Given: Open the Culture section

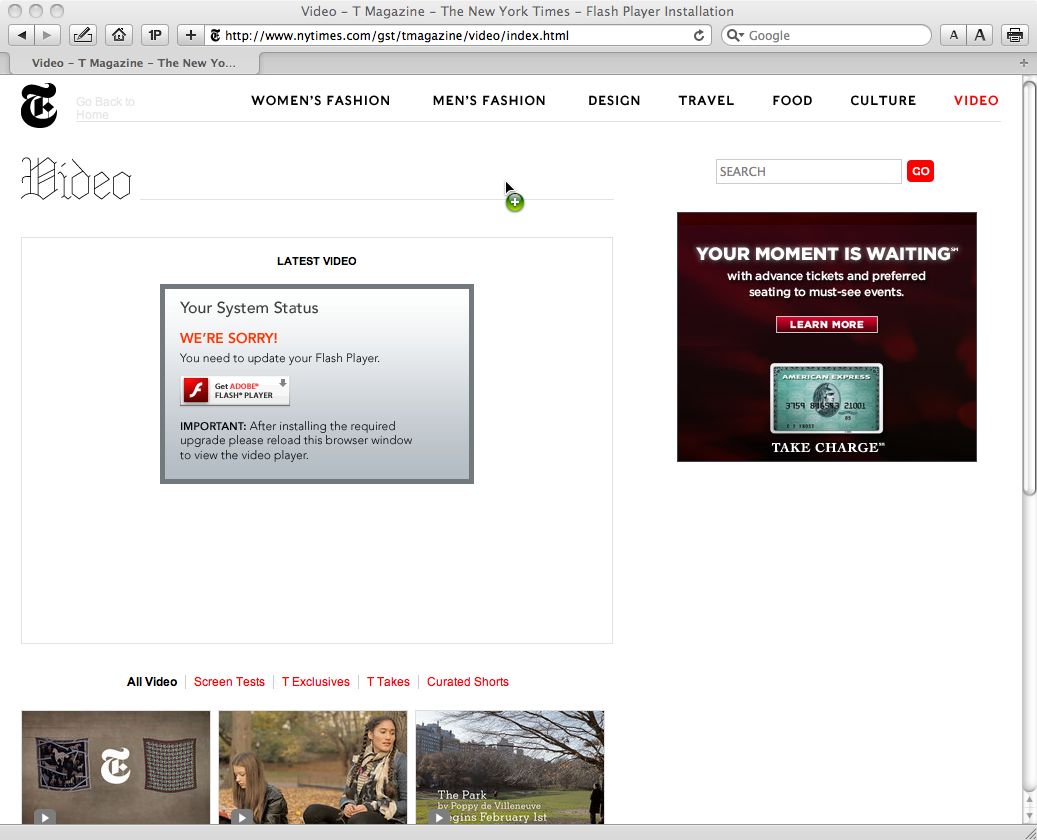Looking at the screenshot, I should 883,101.
